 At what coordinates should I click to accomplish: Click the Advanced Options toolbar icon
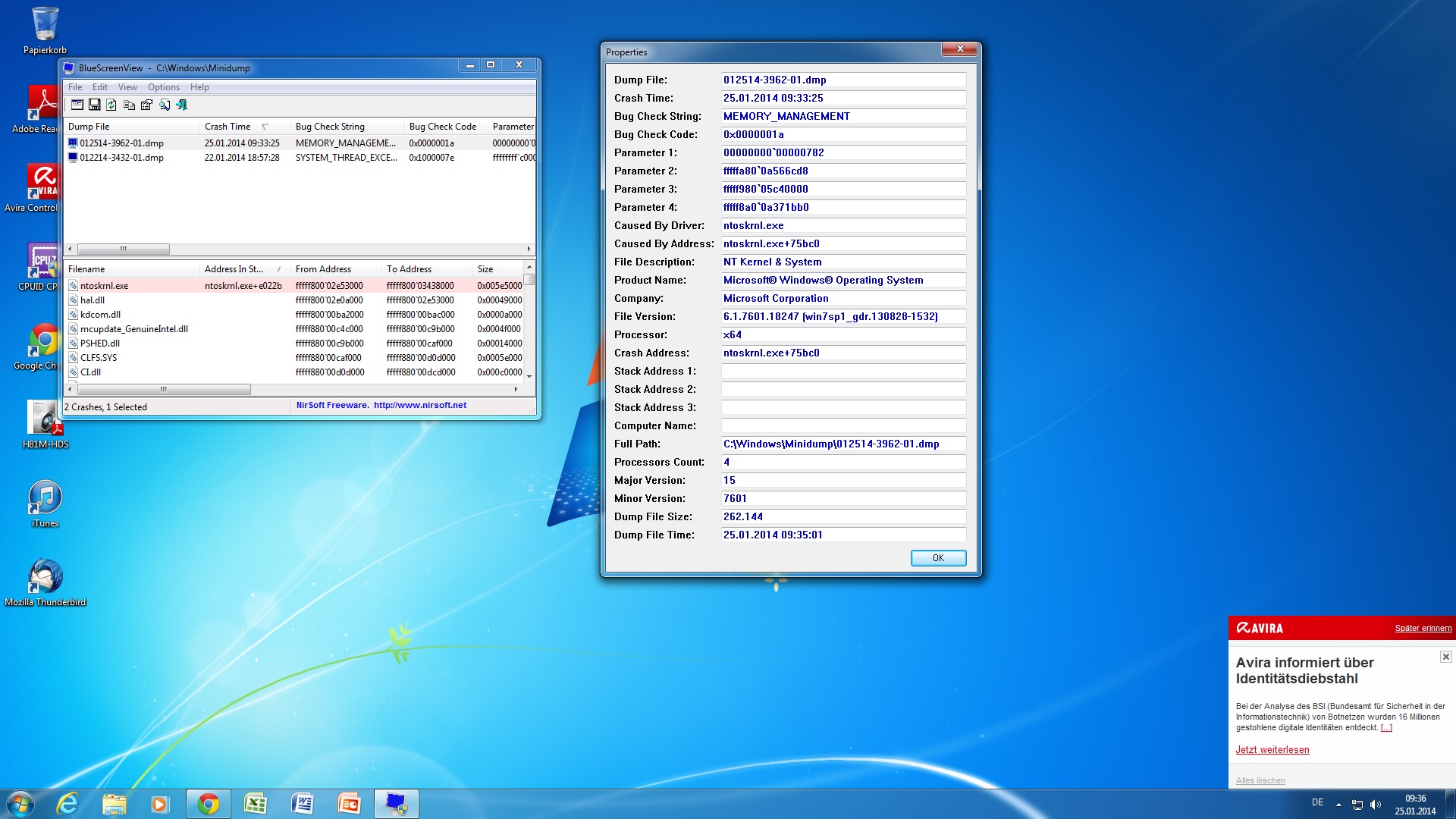point(77,105)
